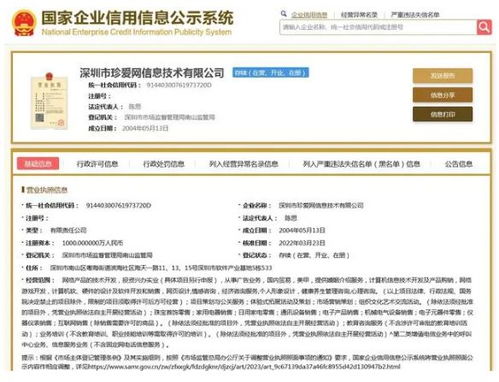The width and height of the screenshot is (499, 382).
Task: Click the 类型 value 有限责任公司
Action: tap(68, 230)
